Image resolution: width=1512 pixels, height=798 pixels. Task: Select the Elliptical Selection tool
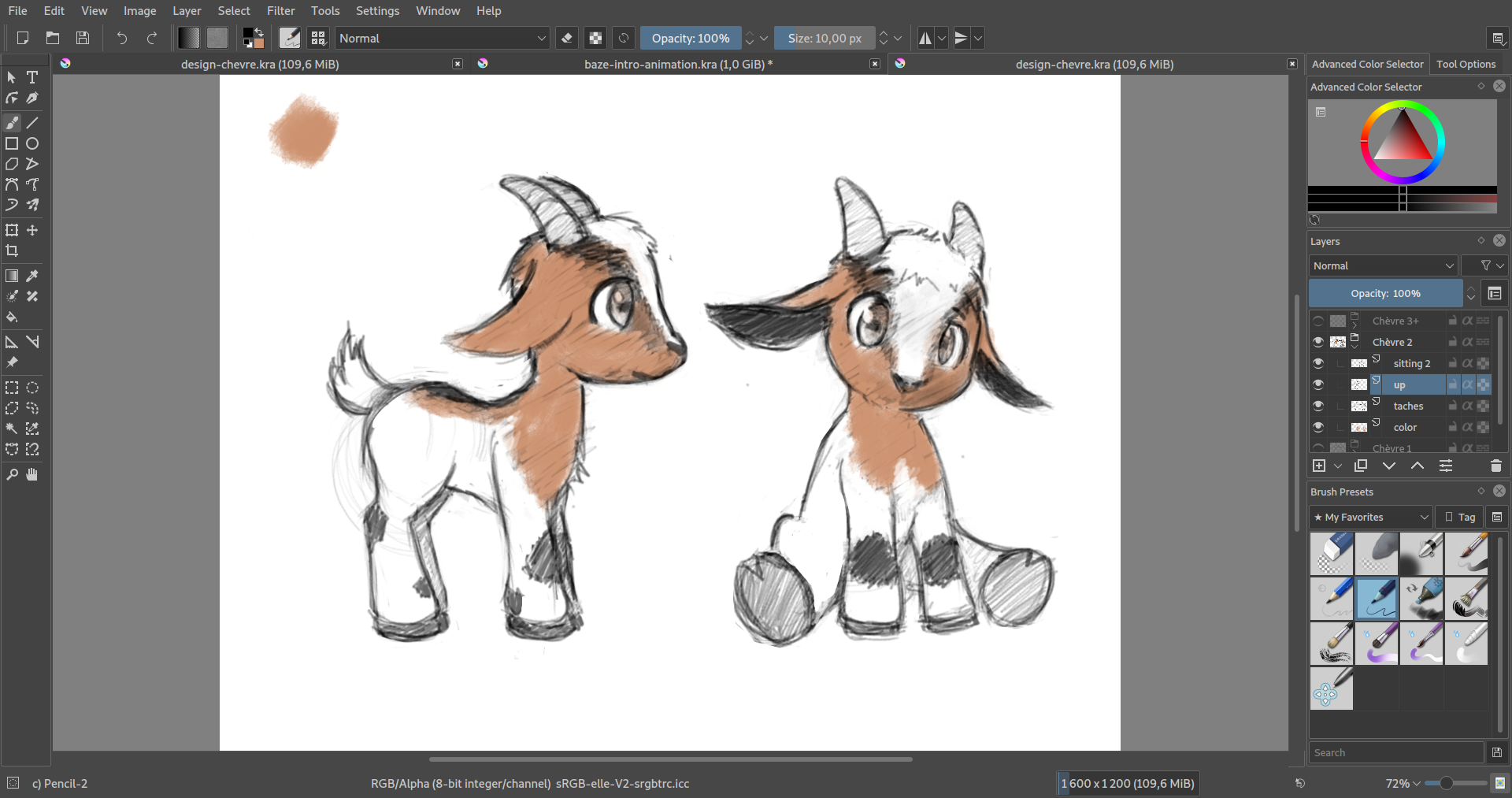(x=32, y=388)
